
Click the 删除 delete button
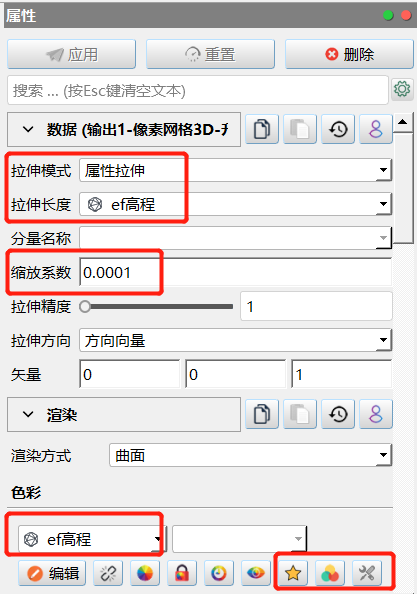point(349,54)
